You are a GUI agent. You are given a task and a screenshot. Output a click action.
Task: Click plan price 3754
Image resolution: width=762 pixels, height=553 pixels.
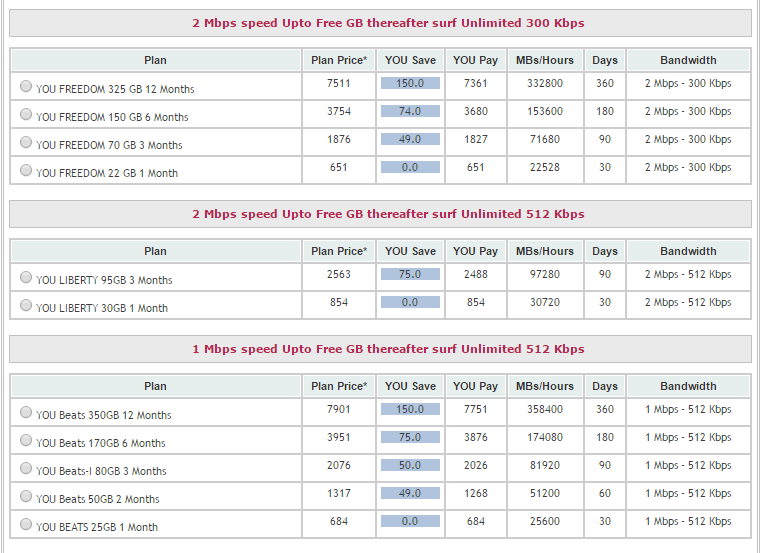(339, 111)
